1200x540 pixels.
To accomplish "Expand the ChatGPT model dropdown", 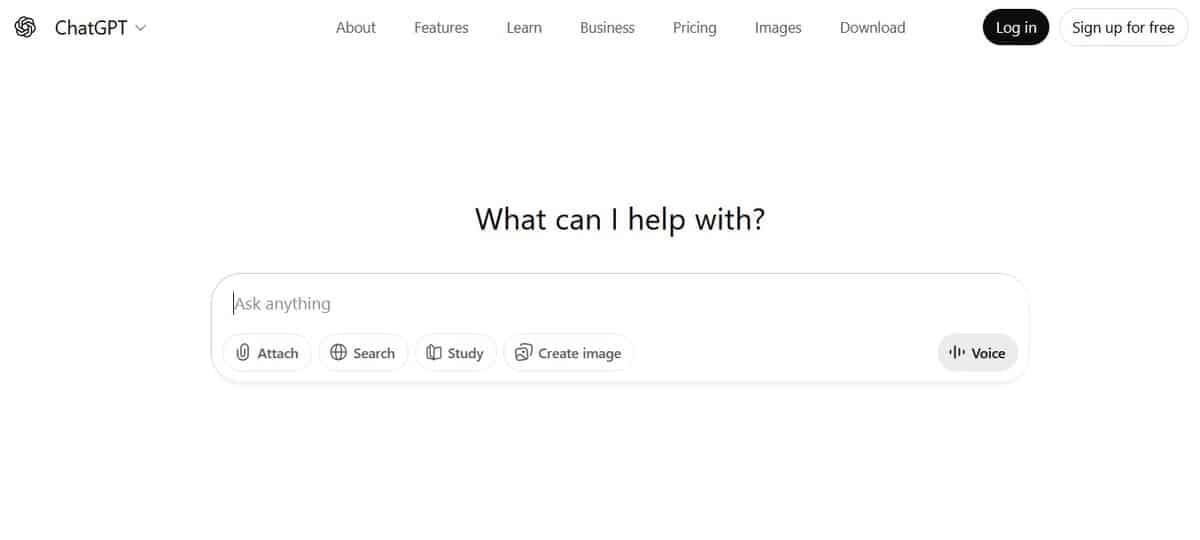I will [100, 28].
